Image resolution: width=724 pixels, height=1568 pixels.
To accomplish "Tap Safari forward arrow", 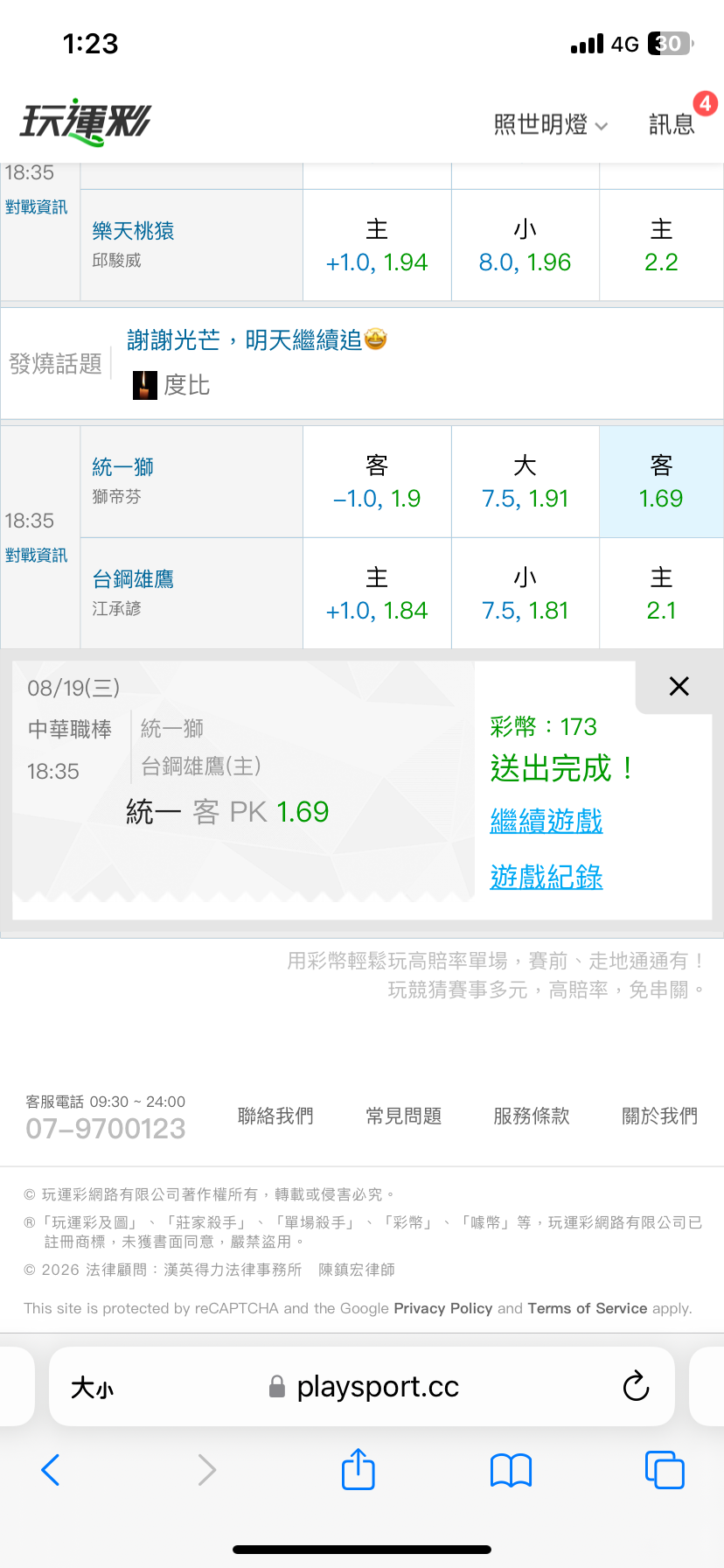I will point(206,1470).
